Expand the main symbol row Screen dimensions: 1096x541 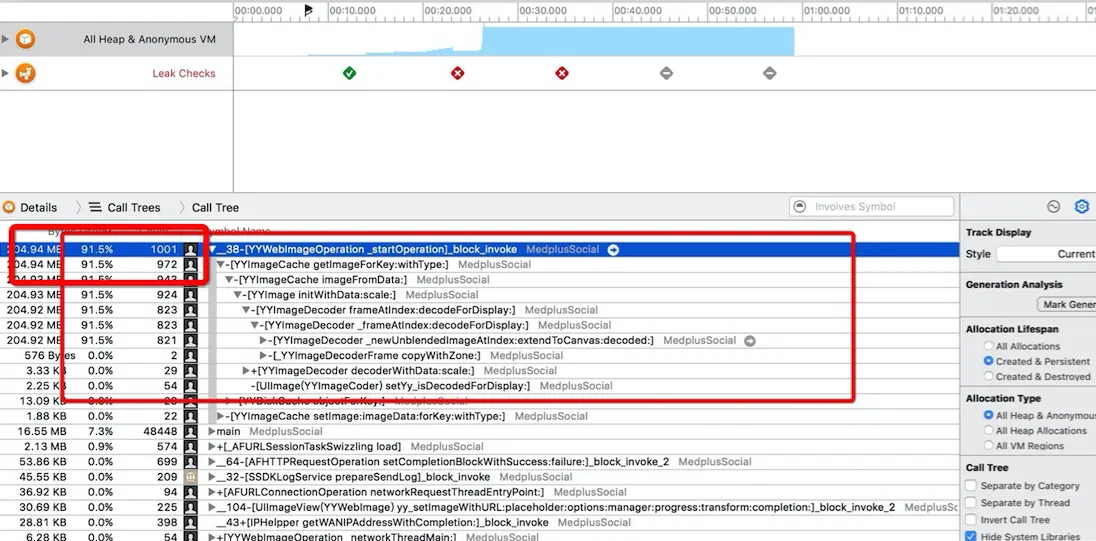(x=212, y=431)
